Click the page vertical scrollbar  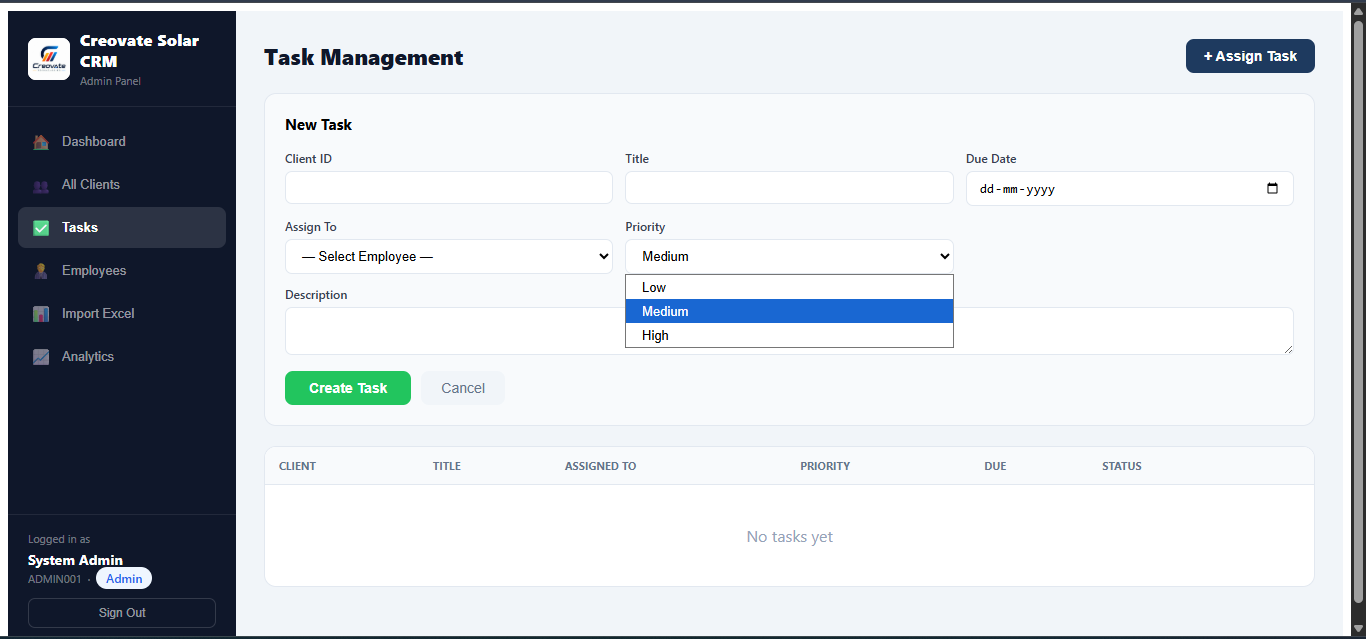point(1358,310)
